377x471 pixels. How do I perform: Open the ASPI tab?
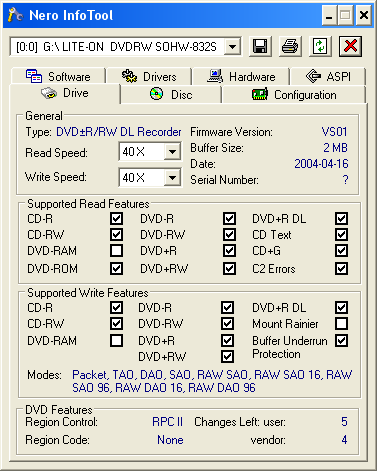328,76
